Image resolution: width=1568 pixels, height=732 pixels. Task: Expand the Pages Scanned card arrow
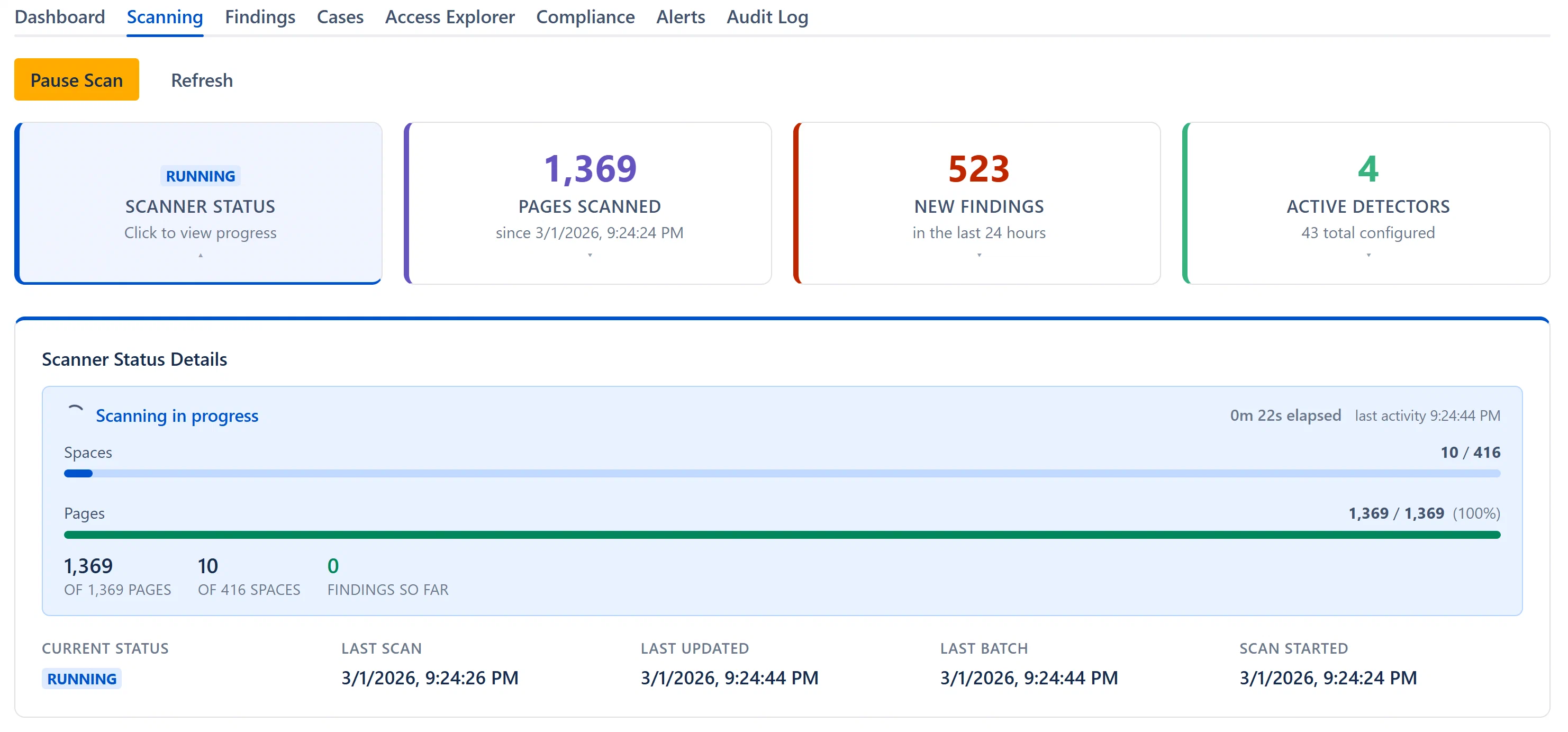pyautogui.click(x=589, y=256)
